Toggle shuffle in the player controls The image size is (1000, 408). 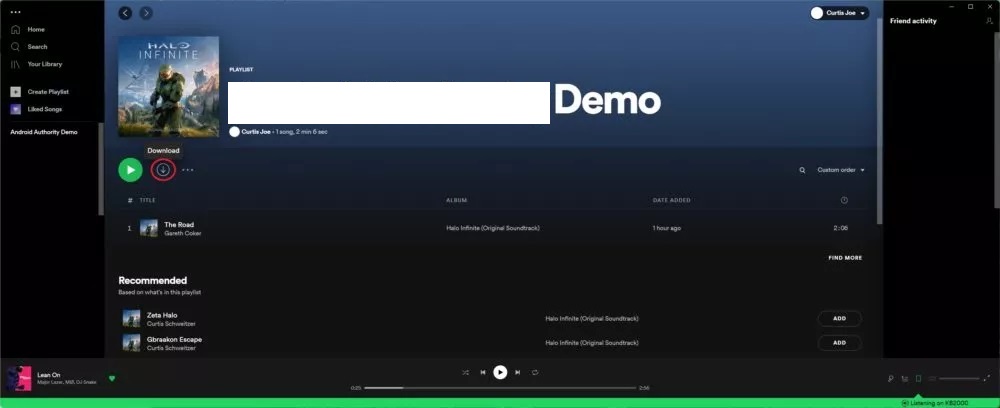pos(466,372)
